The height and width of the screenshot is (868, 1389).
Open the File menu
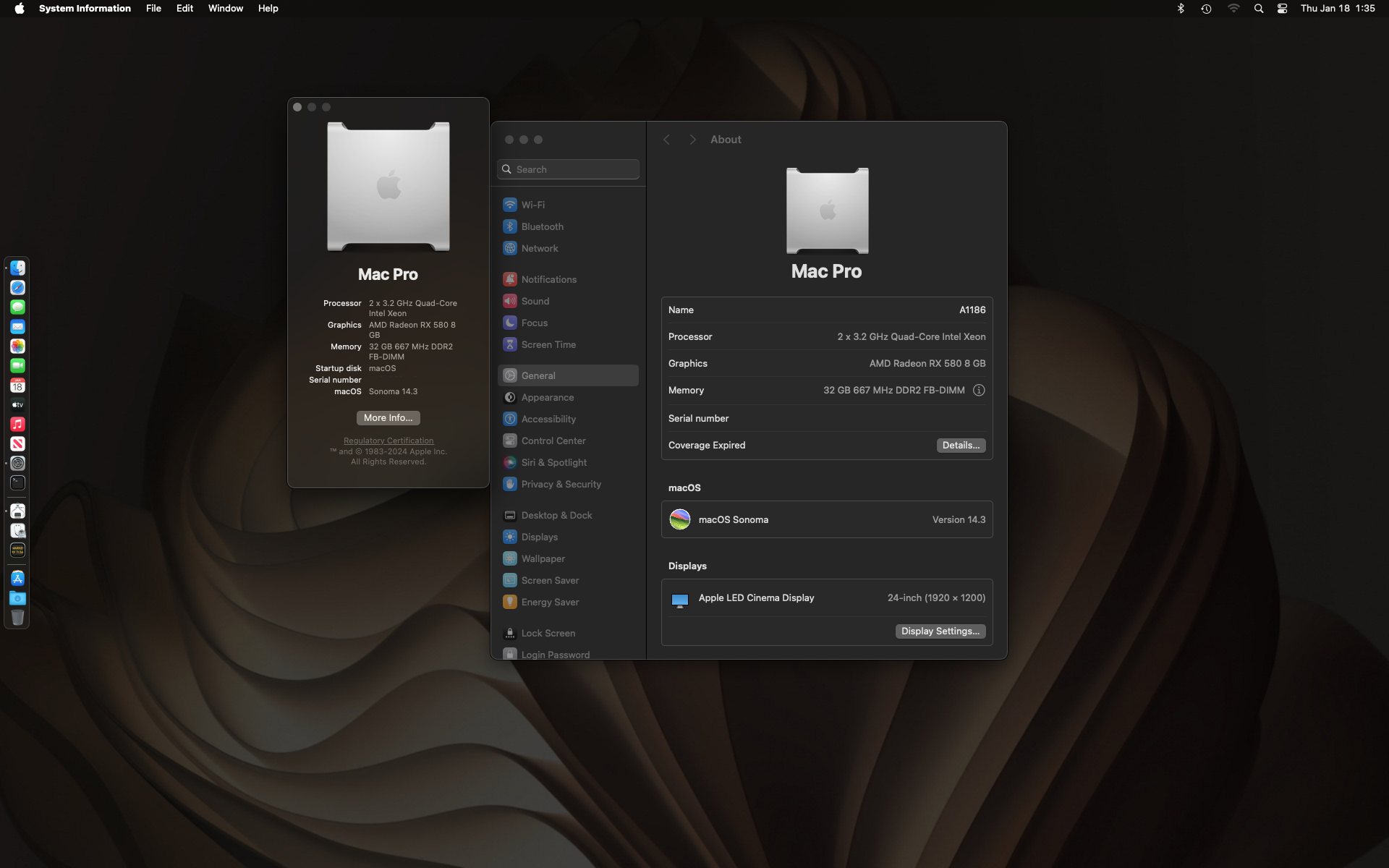153,9
